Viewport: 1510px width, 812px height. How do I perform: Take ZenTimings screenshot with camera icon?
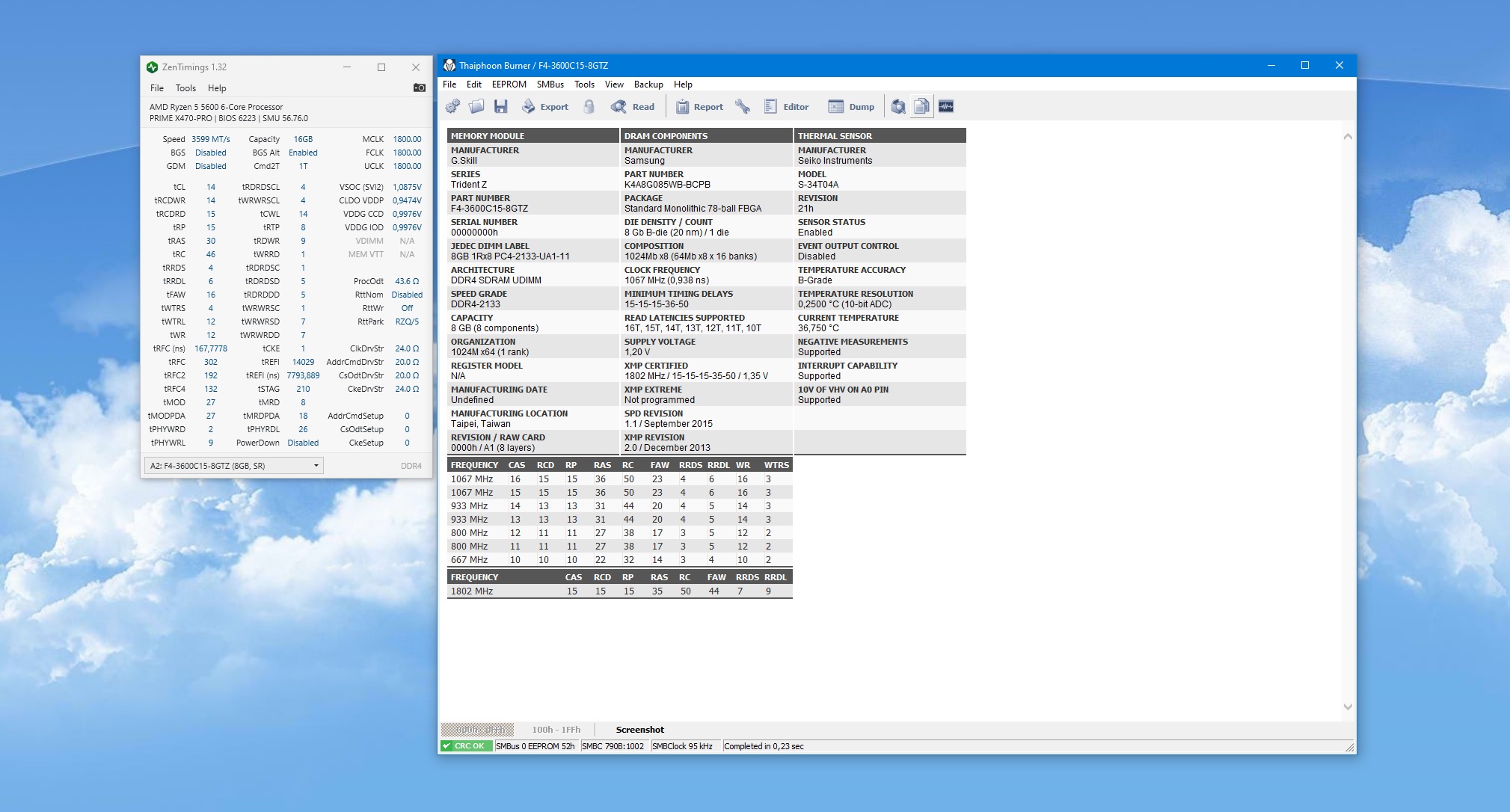pyautogui.click(x=419, y=88)
